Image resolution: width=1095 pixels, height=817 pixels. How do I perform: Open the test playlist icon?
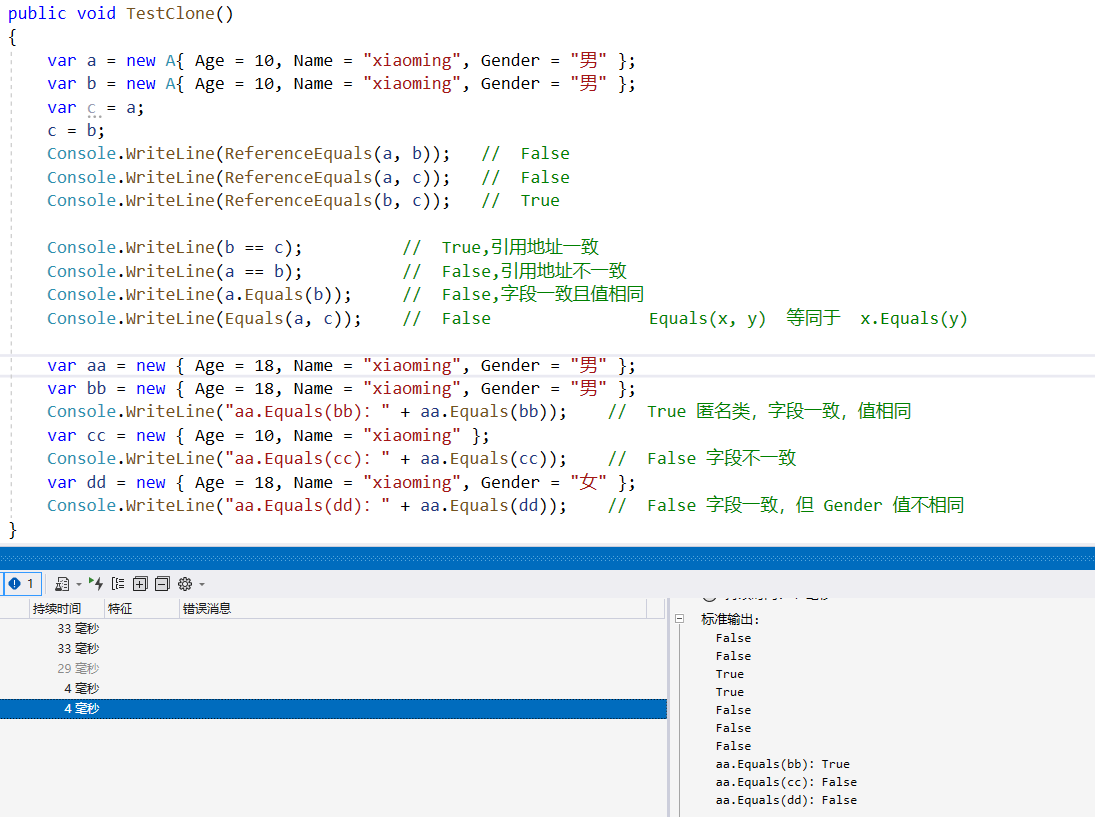tap(62, 584)
